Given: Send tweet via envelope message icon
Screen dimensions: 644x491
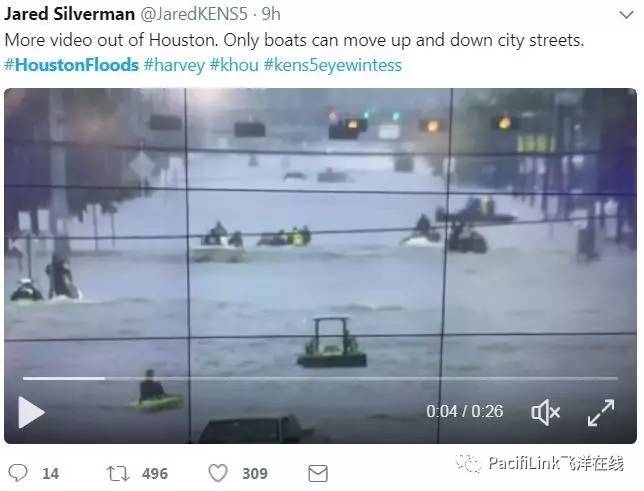Looking at the screenshot, I should (x=318, y=474).
